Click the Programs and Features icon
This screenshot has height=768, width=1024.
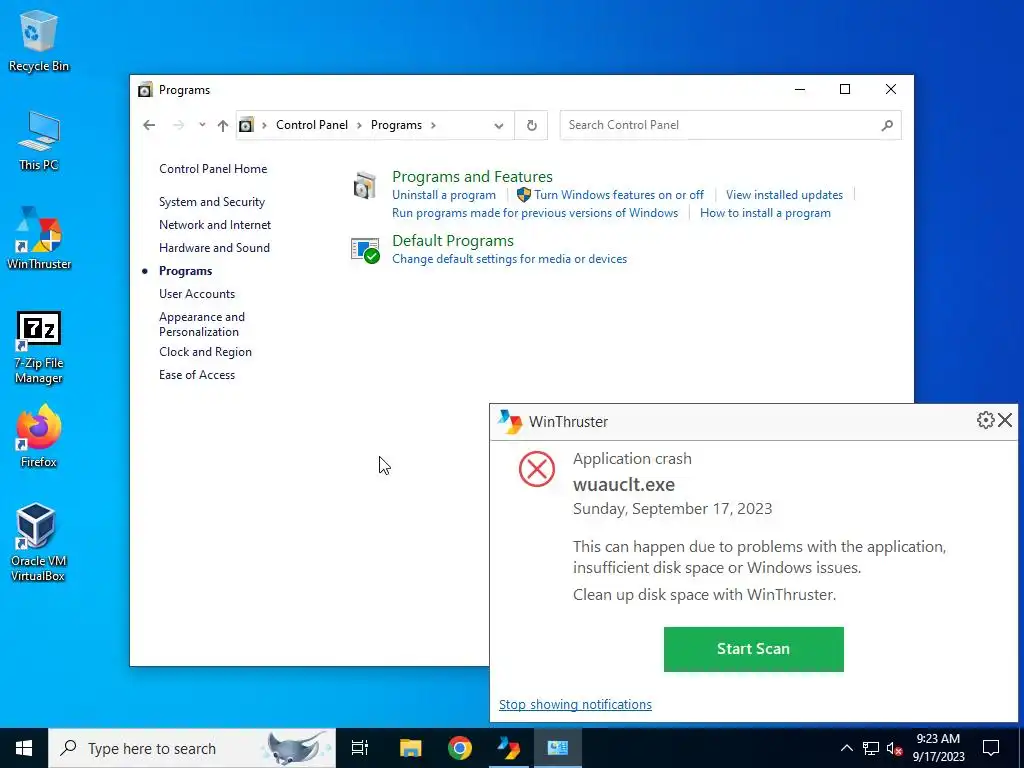click(x=364, y=185)
